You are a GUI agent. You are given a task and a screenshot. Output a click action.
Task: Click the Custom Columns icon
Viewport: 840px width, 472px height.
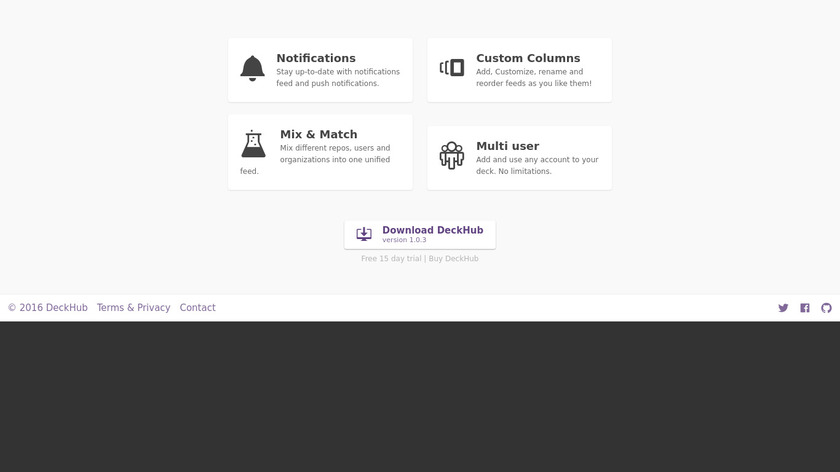(452, 68)
